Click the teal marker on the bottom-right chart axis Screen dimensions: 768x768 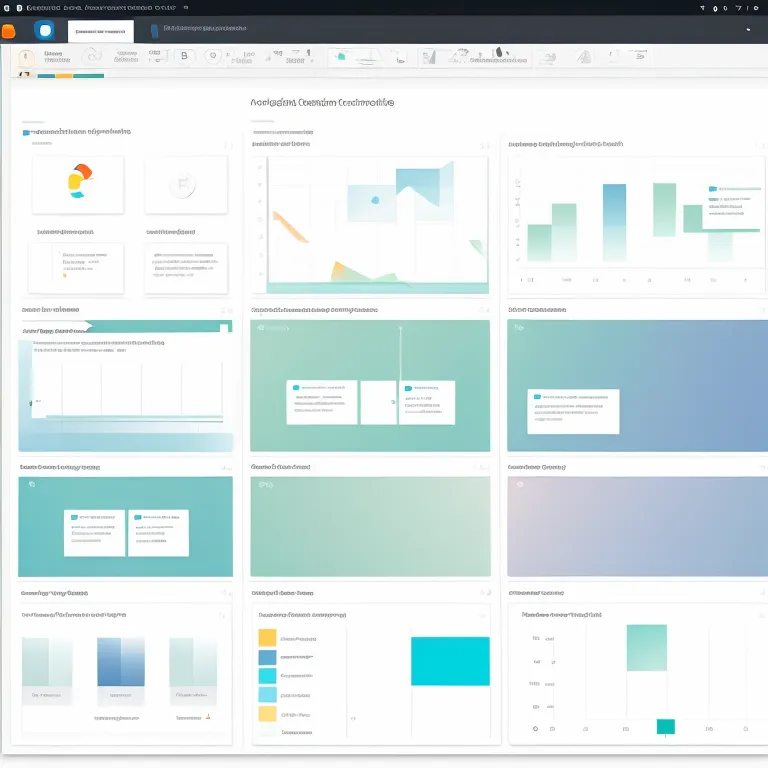coord(665,727)
